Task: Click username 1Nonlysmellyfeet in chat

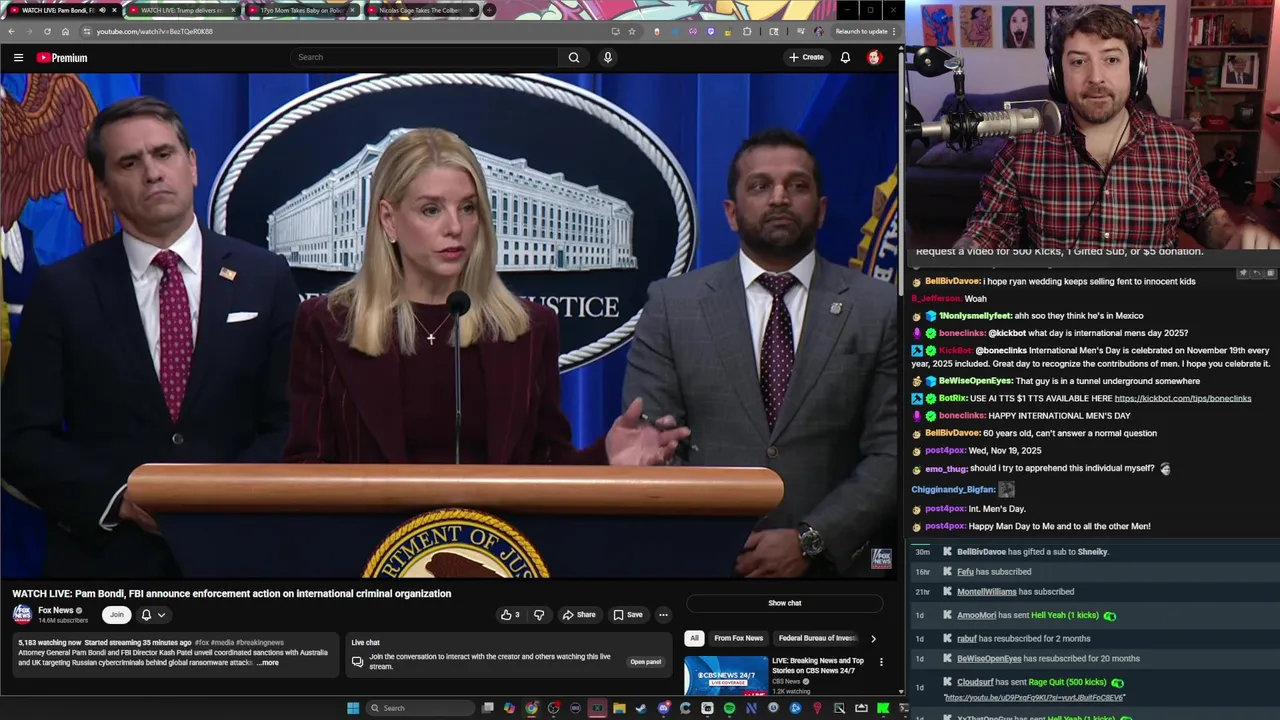Action: pyautogui.click(x=975, y=316)
